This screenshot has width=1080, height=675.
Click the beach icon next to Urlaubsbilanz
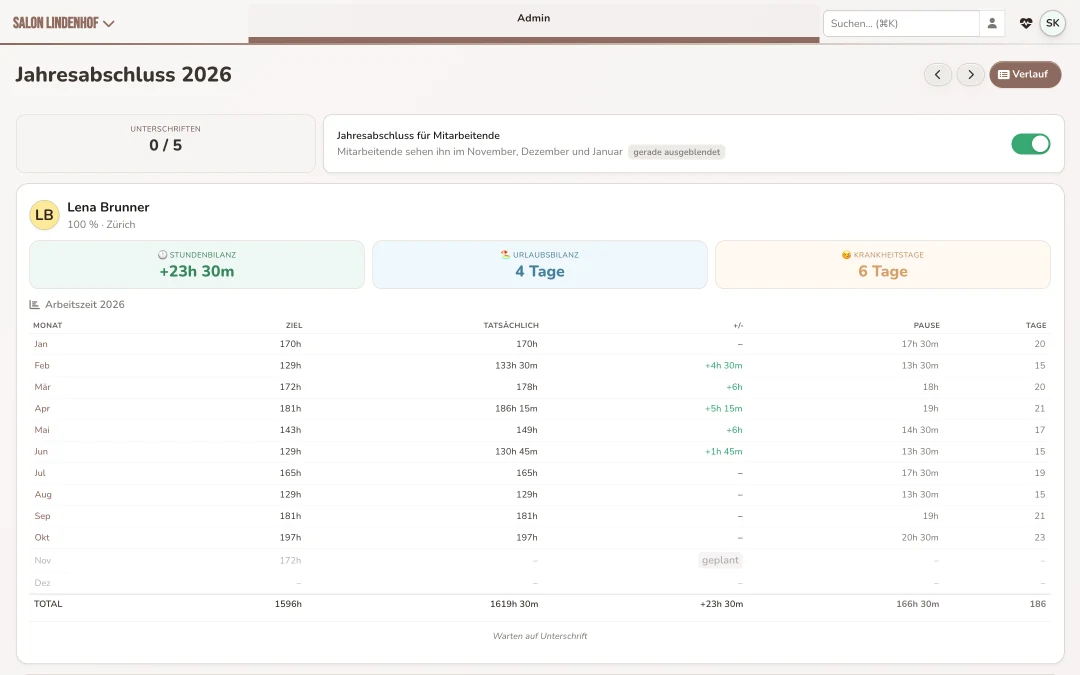[x=506, y=255]
